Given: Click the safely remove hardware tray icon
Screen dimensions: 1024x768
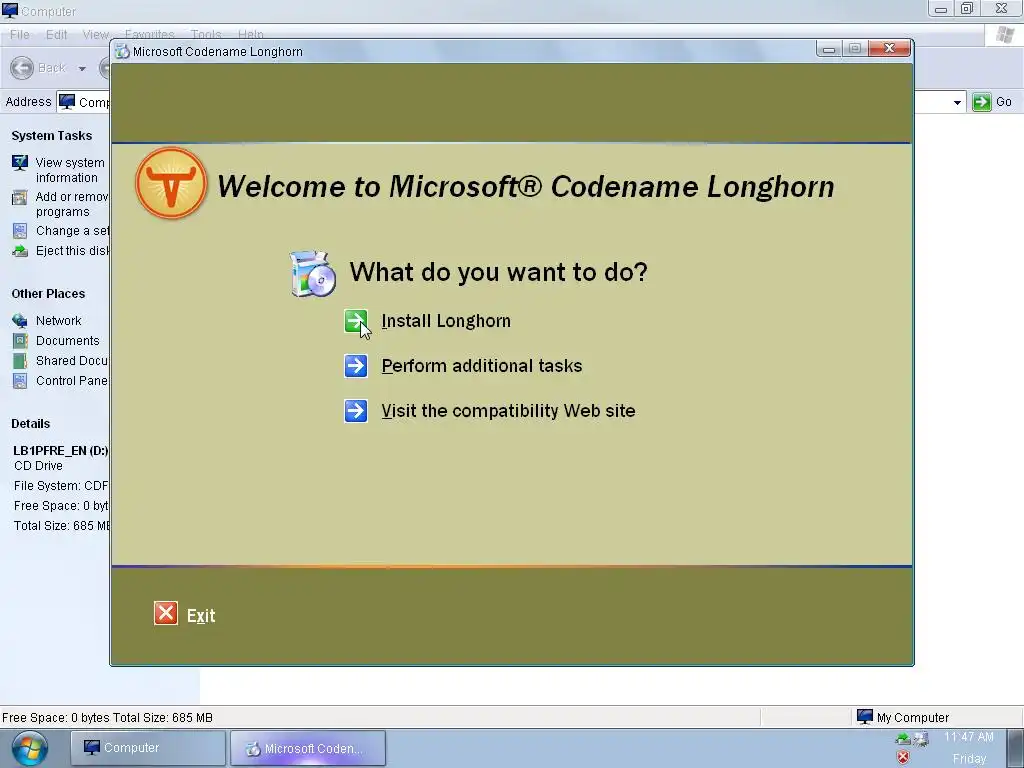Looking at the screenshot, I should click(x=903, y=739).
